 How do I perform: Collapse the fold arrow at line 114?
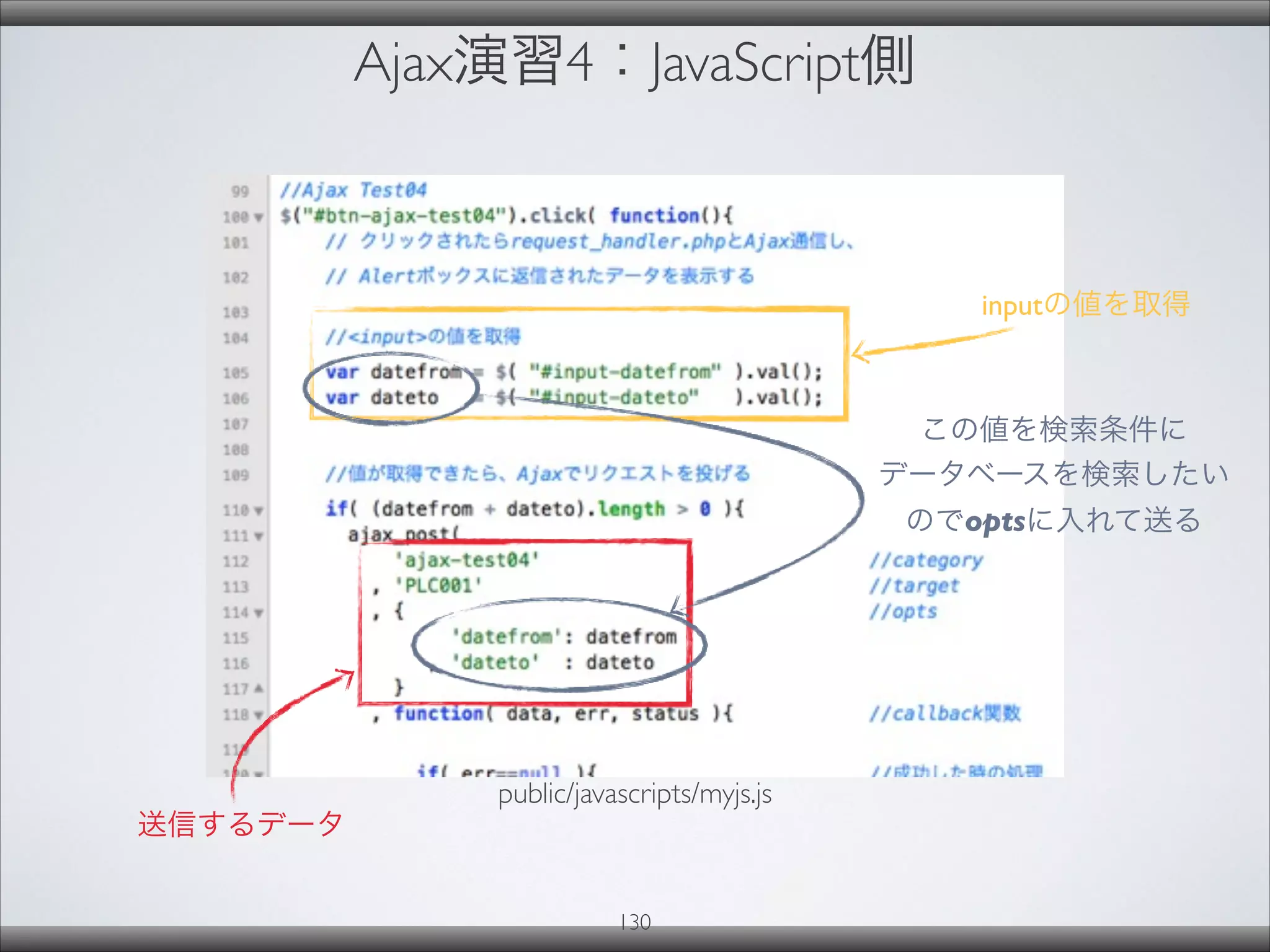tap(259, 614)
